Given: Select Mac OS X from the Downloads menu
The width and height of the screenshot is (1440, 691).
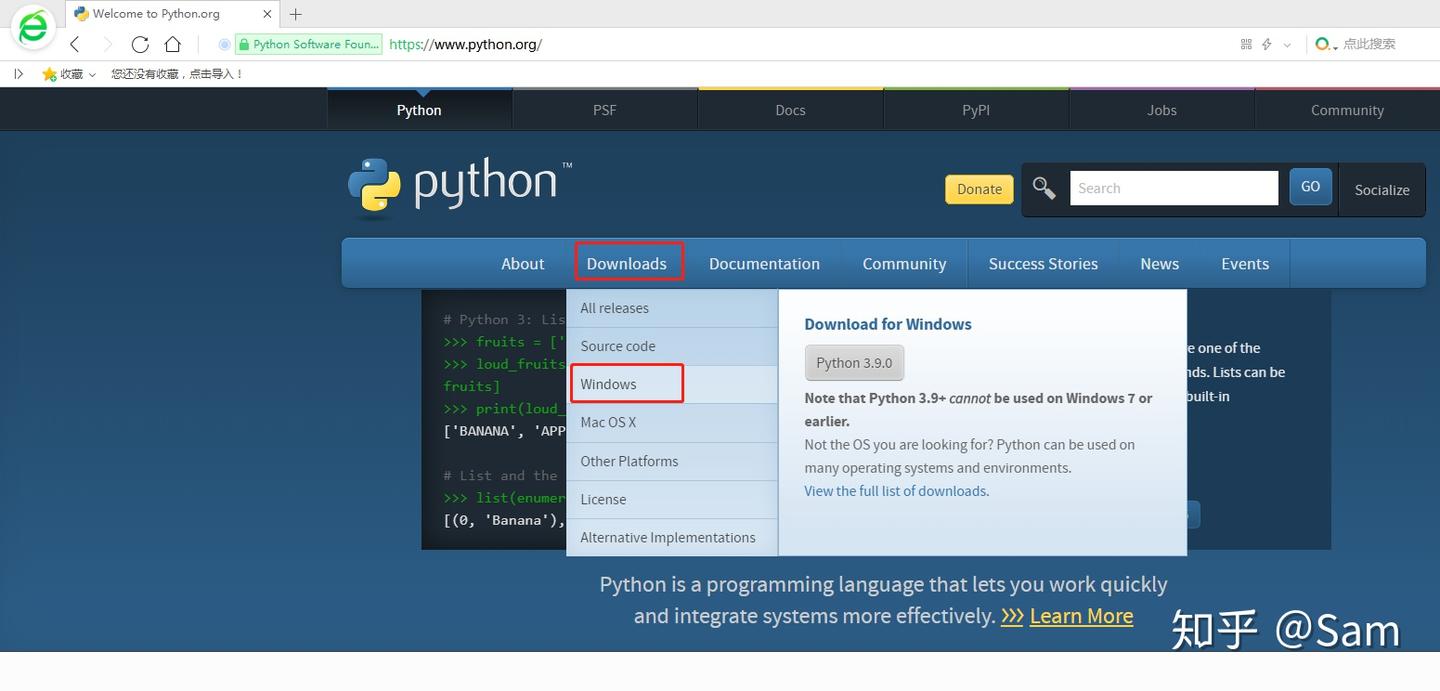Looking at the screenshot, I should coord(608,422).
